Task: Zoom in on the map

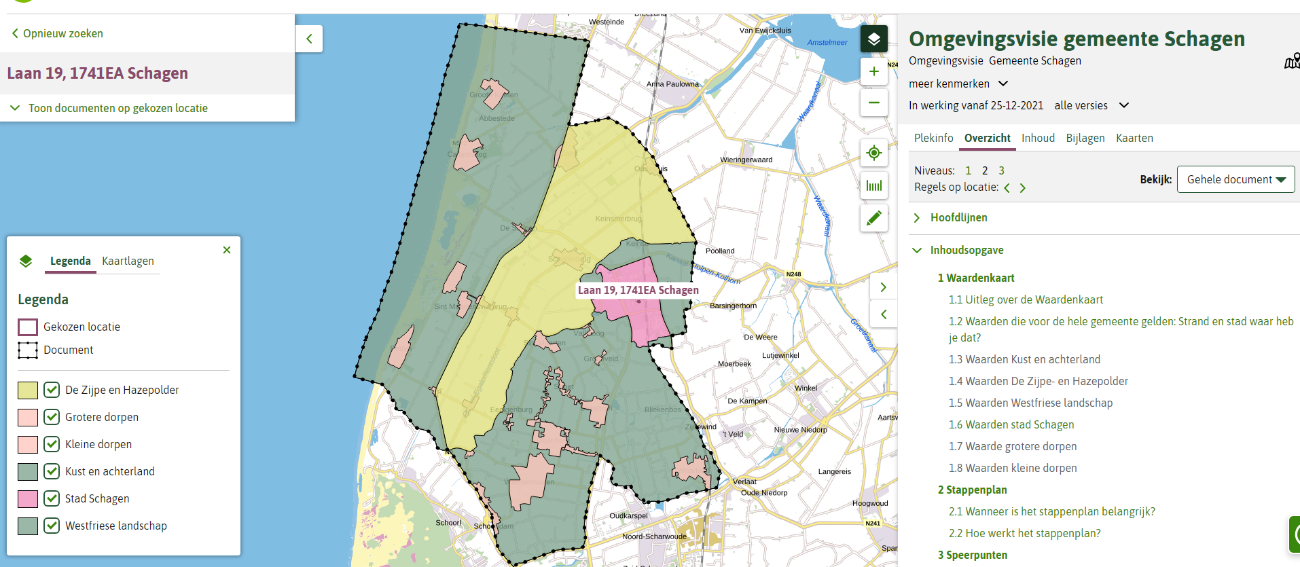Action: [874, 72]
